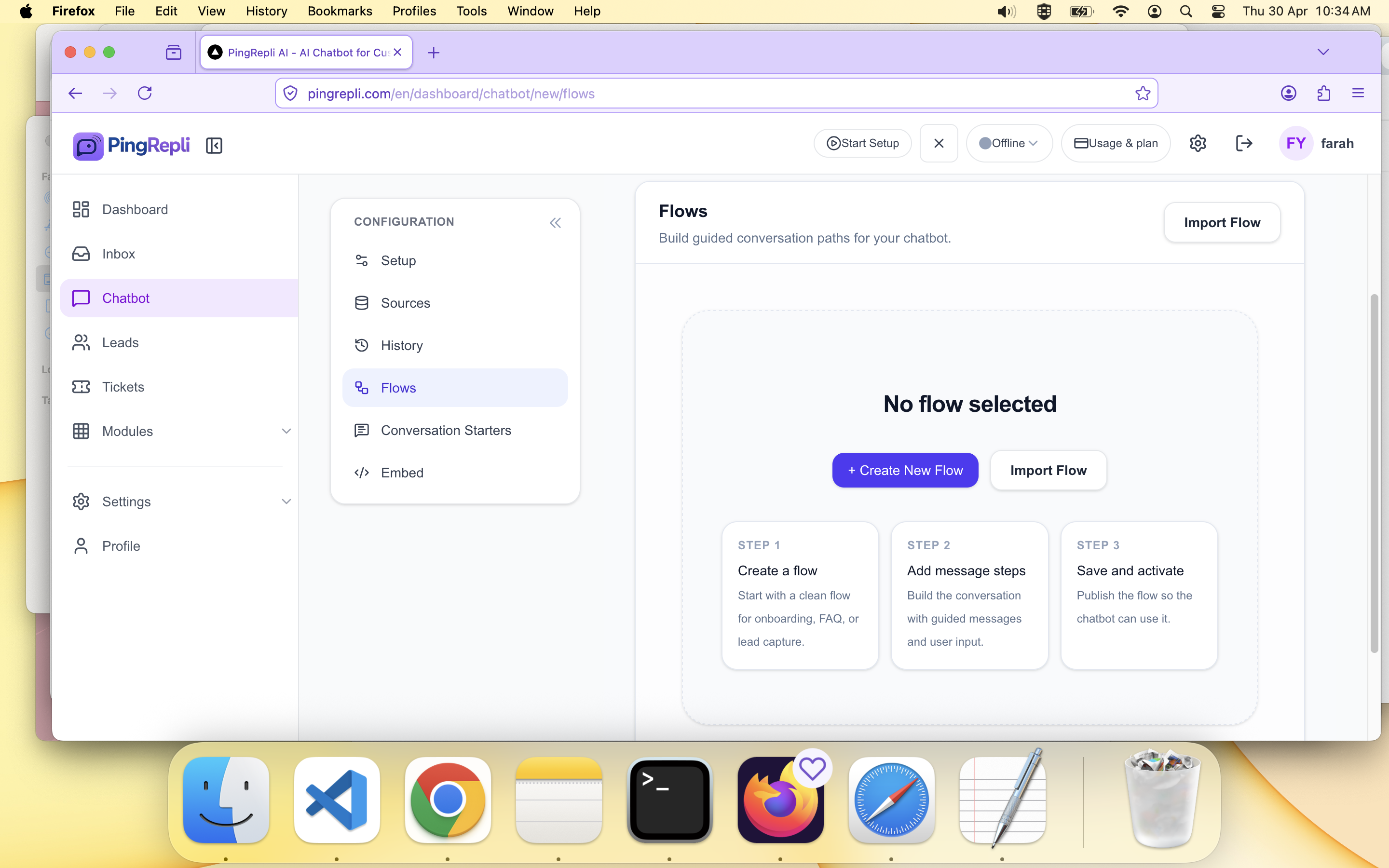1389x868 pixels.
Task: Click the Sources database icon
Action: [362, 303]
